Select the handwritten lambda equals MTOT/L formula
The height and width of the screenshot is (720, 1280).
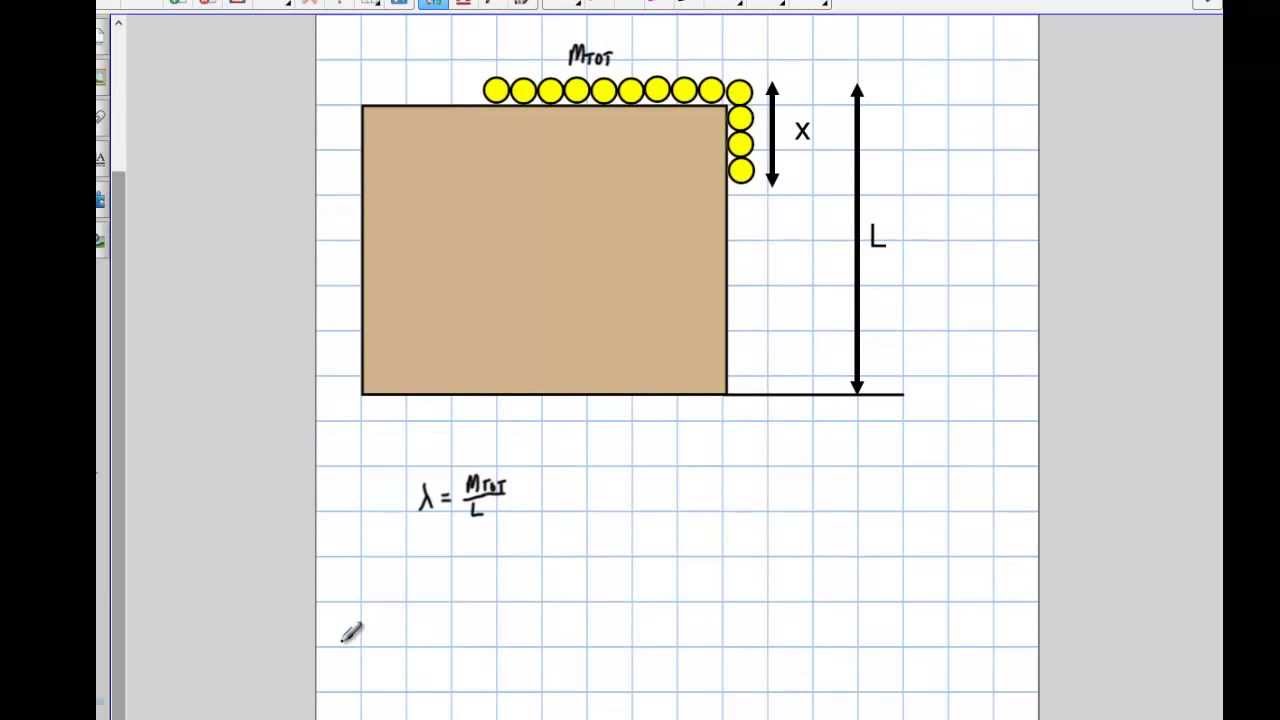click(x=463, y=496)
